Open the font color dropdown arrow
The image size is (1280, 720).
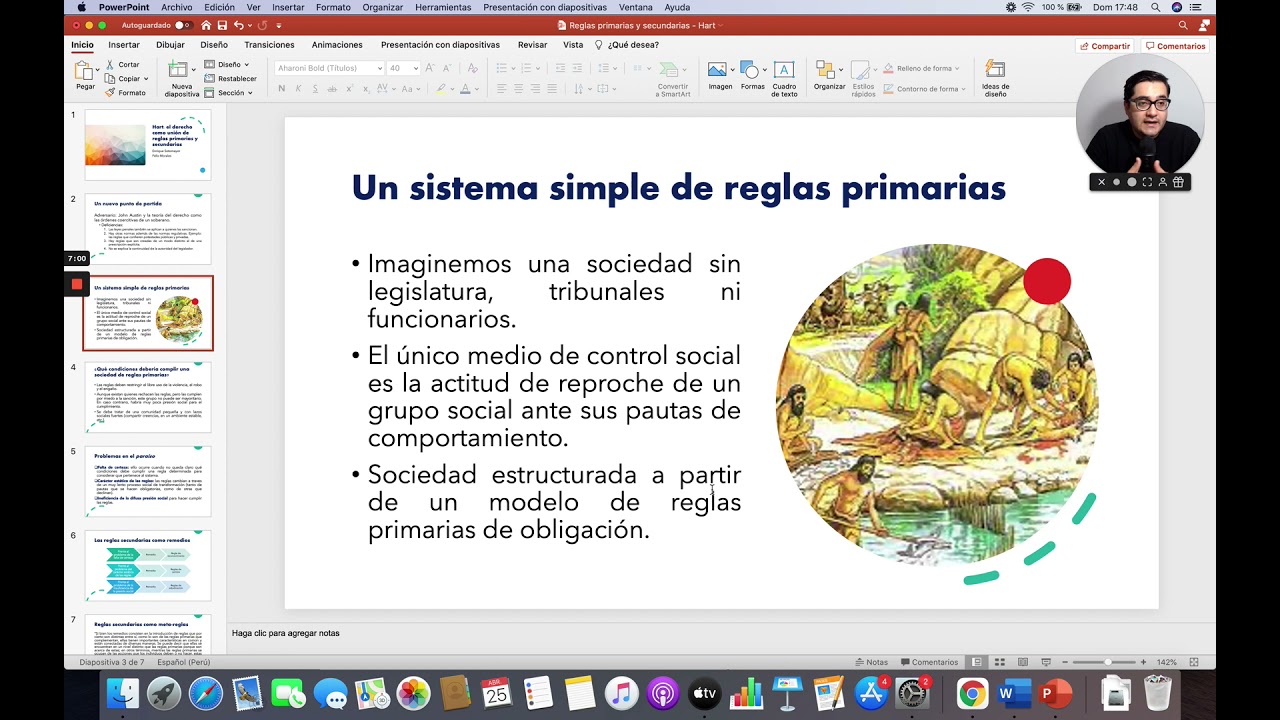476,89
